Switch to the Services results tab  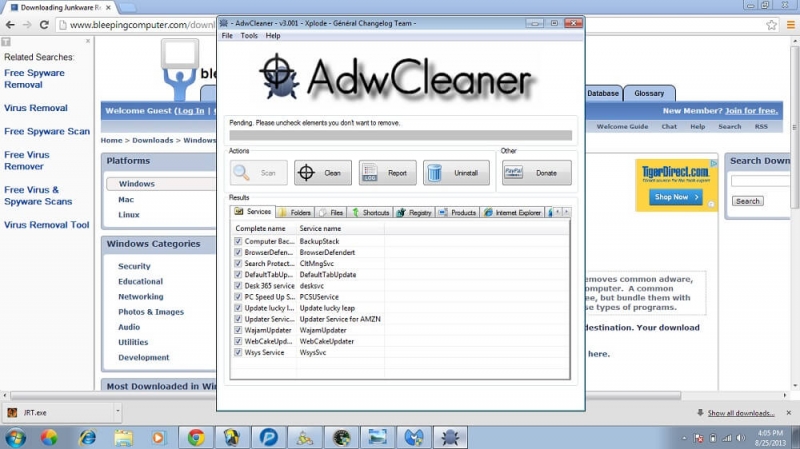(253, 211)
